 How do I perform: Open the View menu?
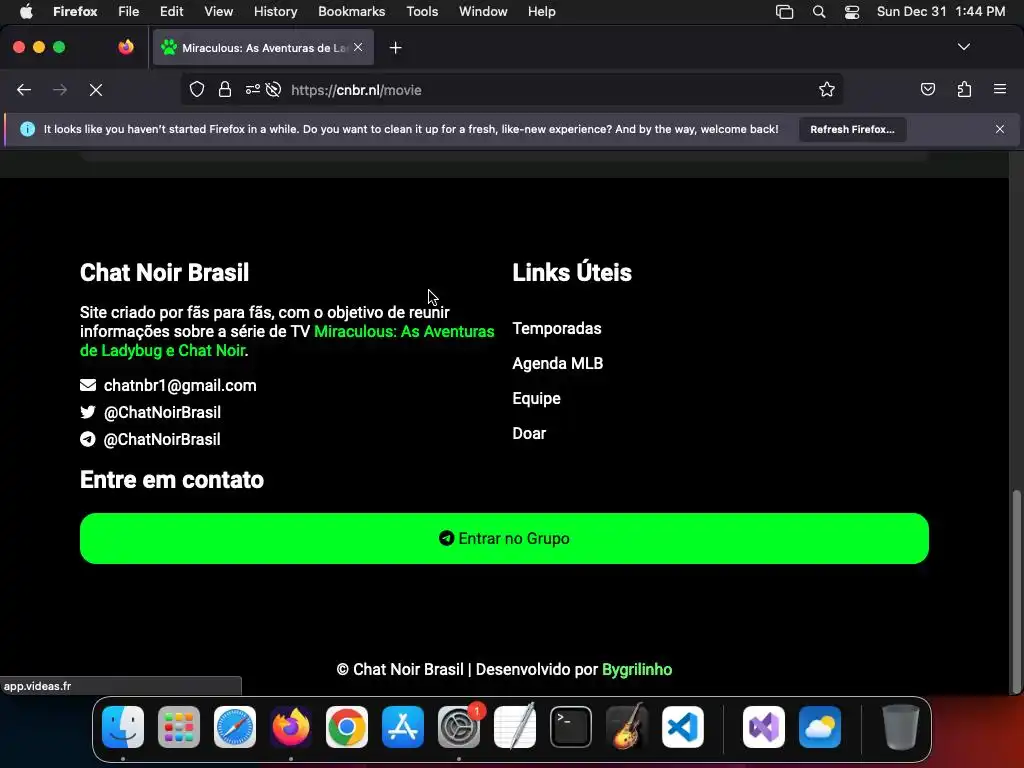coord(218,11)
